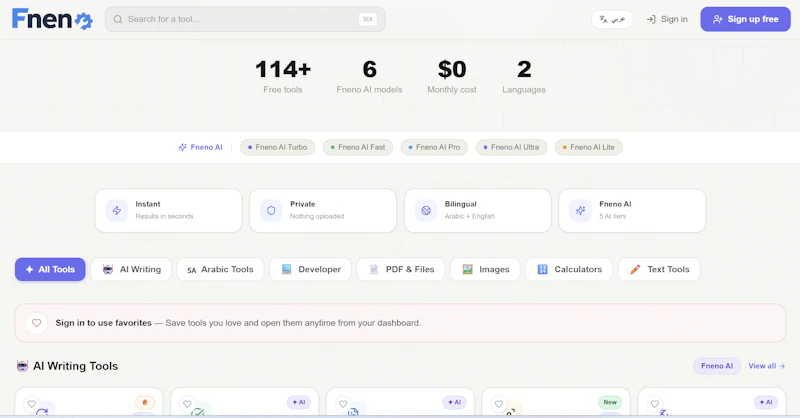Open the AI Writing category tab
Image resolution: width=800 pixels, height=418 pixels.
(x=131, y=269)
